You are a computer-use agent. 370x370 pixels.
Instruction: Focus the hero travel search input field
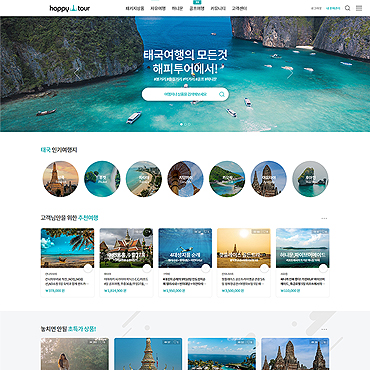pos(185,94)
